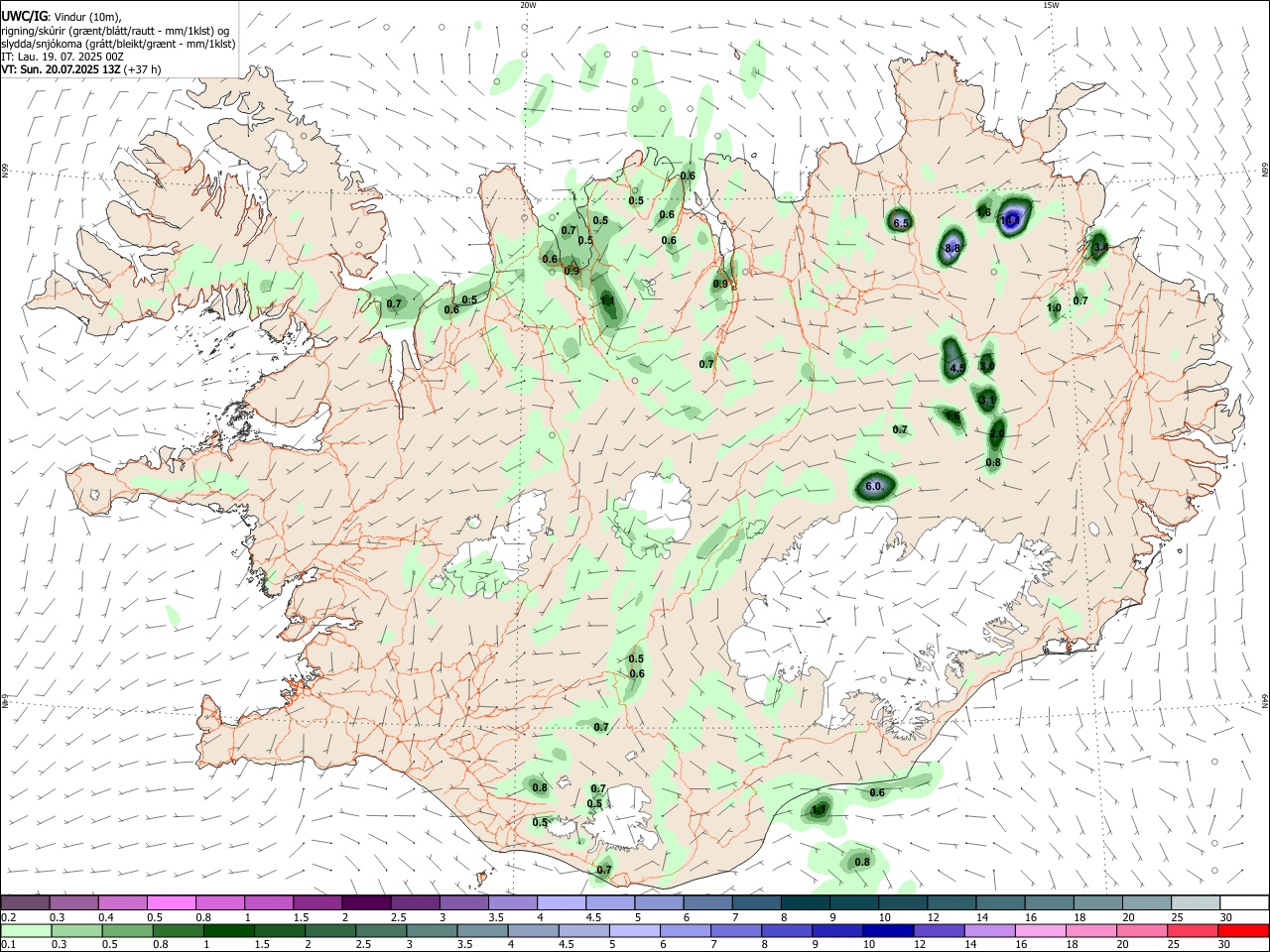The width and height of the screenshot is (1270, 952).
Task: Select the '25' label in the bottom legend row
Action: [1176, 945]
